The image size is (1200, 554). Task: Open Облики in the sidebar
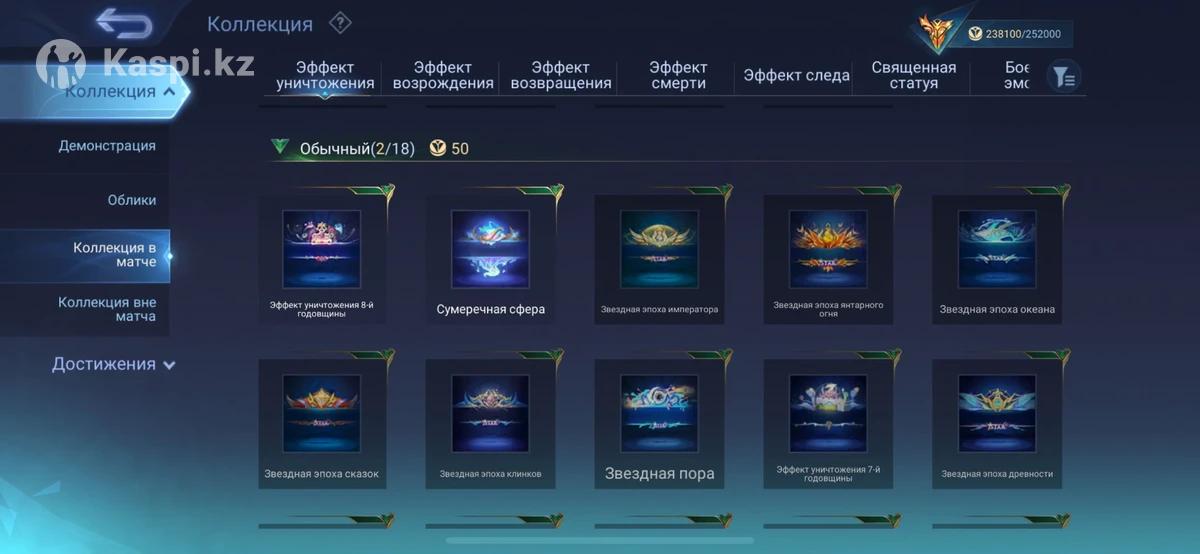(x=132, y=200)
